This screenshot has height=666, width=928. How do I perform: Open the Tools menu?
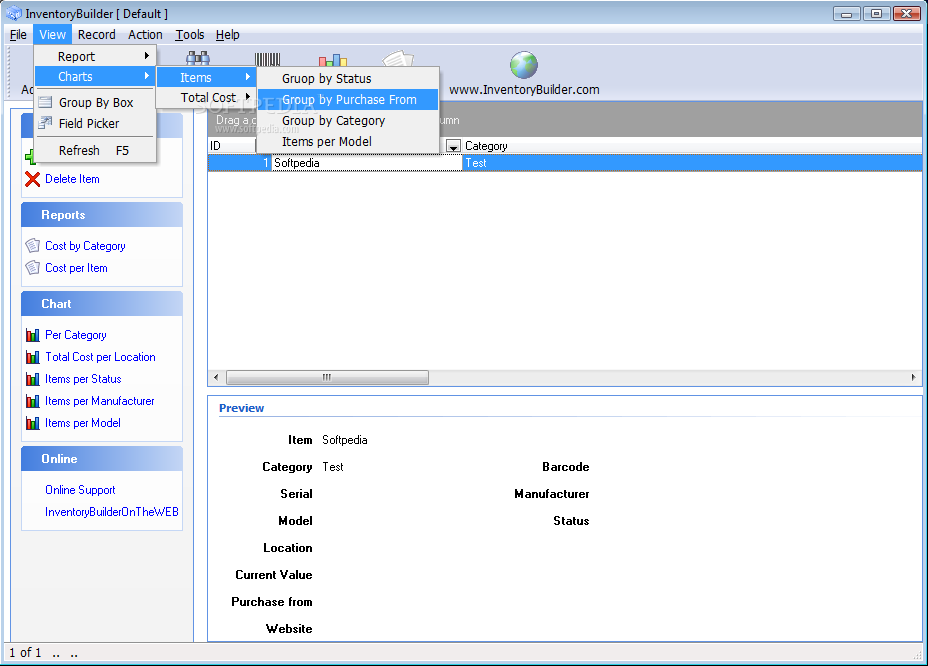[x=189, y=34]
